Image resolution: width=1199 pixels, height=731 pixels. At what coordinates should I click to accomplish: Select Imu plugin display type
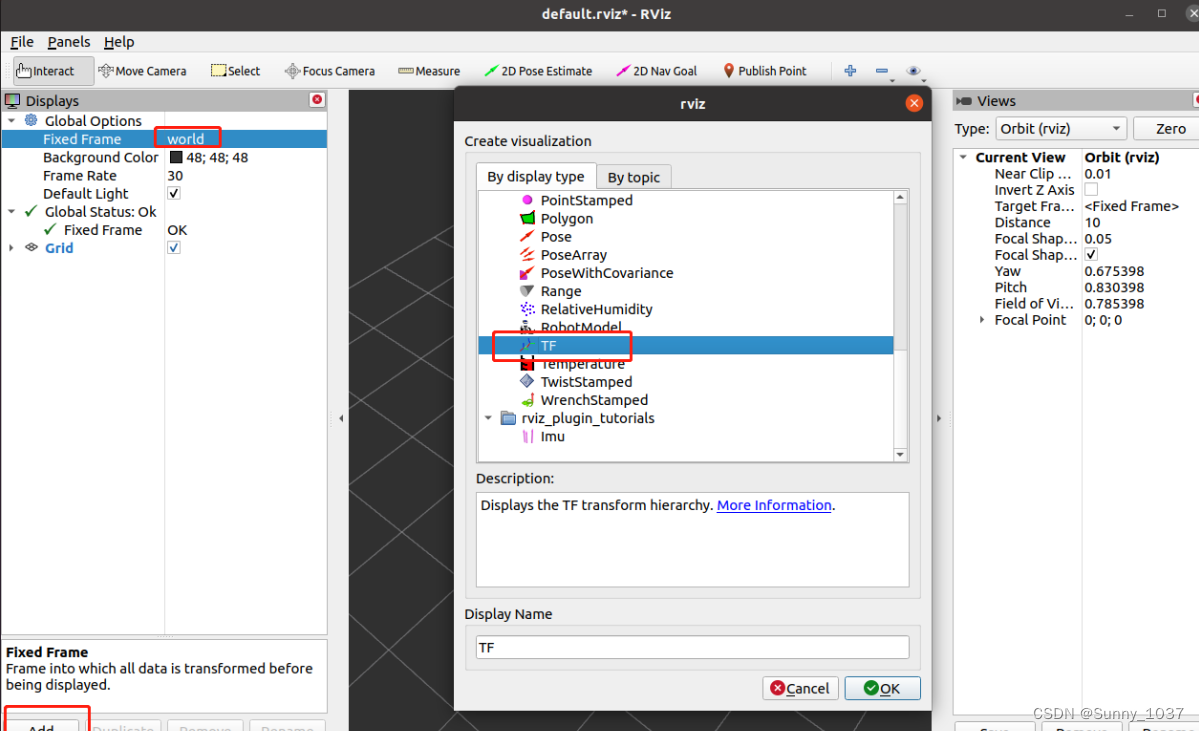click(551, 437)
